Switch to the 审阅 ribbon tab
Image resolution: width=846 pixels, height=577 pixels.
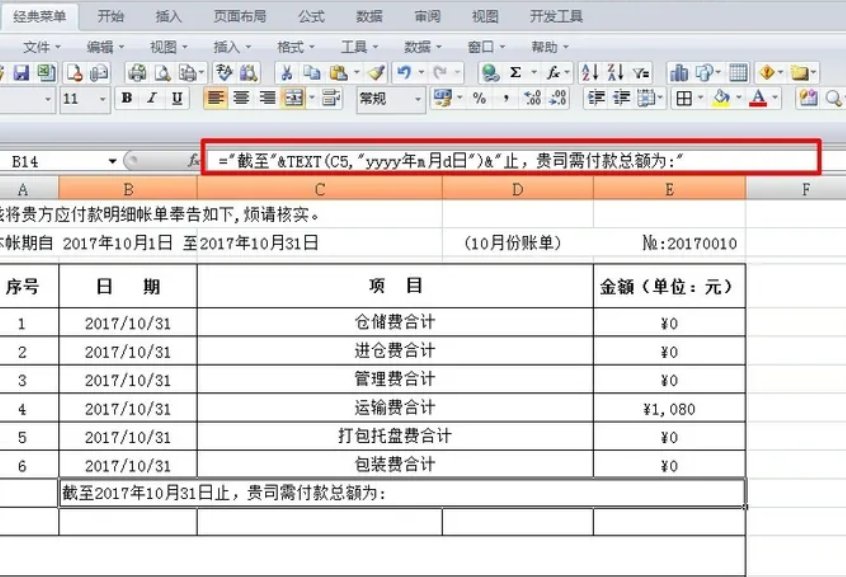coord(427,16)
